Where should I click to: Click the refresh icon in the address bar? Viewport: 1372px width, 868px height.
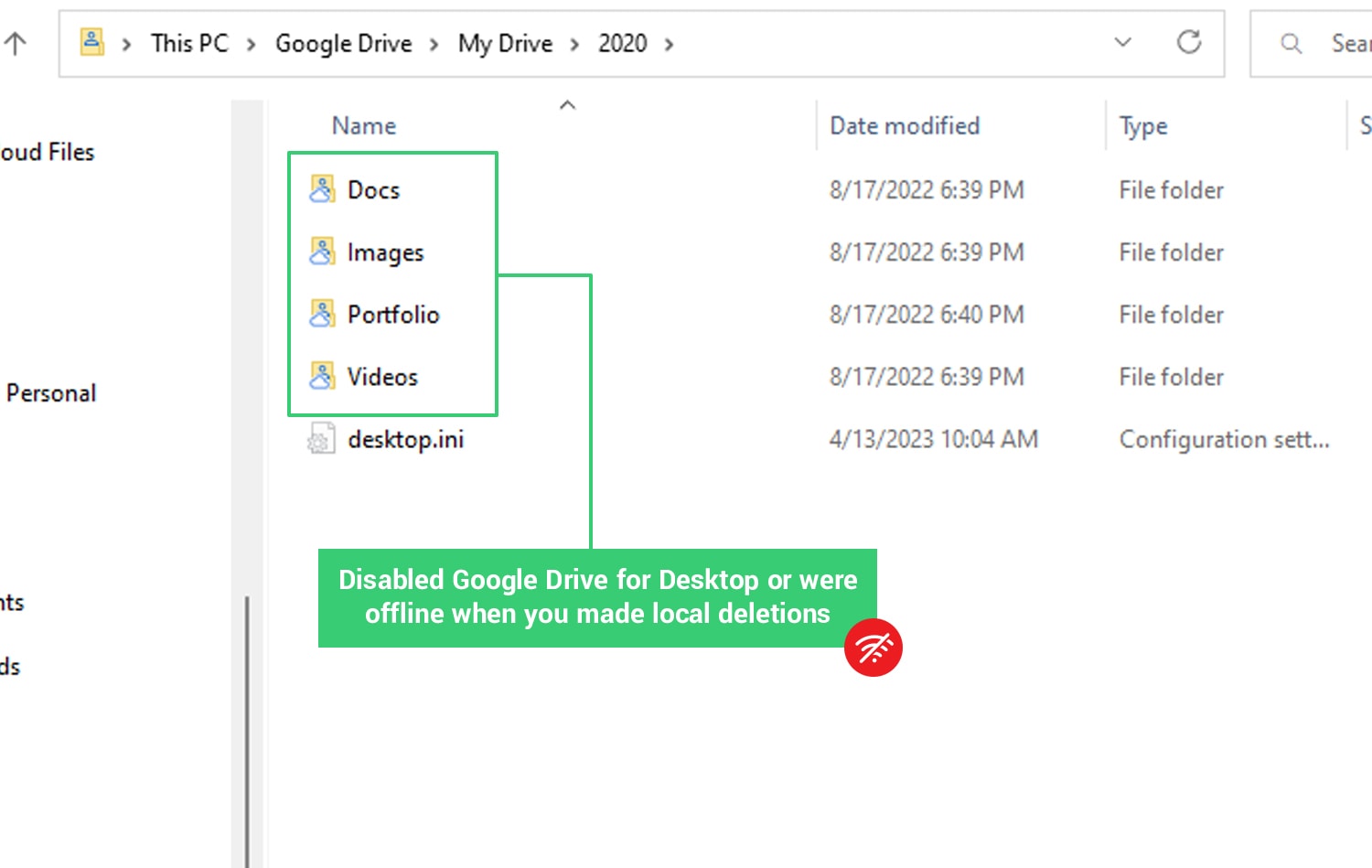click(1189, 42)
